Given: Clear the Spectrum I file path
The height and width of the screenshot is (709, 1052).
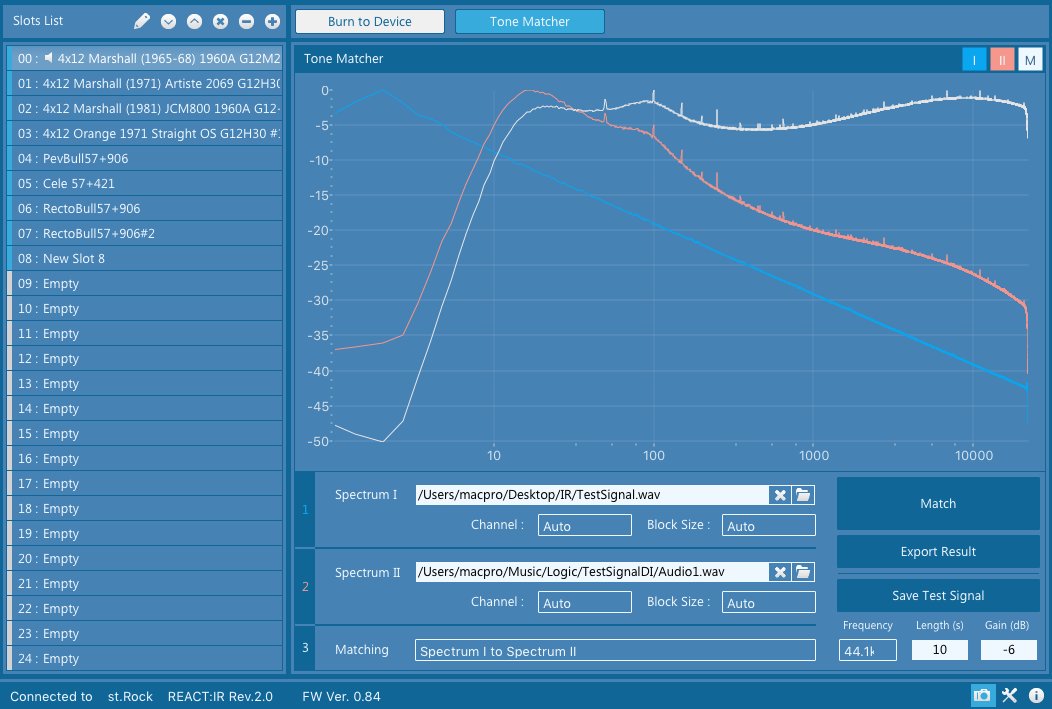Looking at the screenshot, I should click(x=779, y=495).
